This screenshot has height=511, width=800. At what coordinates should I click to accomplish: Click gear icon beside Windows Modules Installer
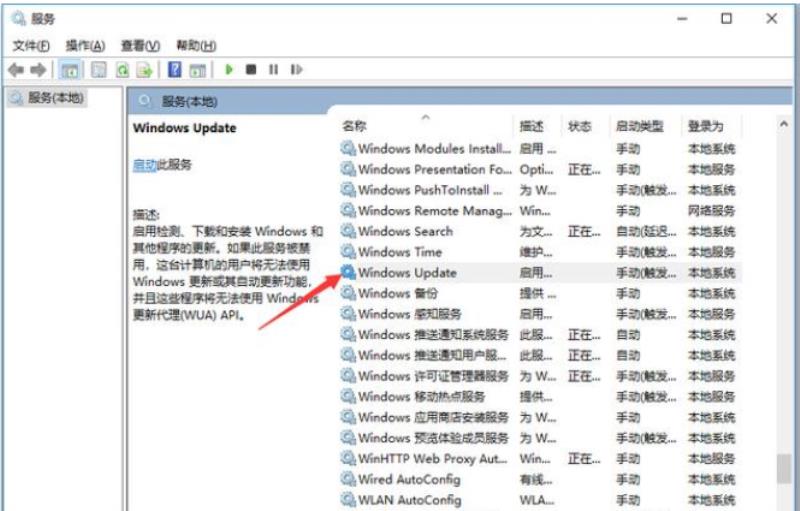(x=348, y=148)
